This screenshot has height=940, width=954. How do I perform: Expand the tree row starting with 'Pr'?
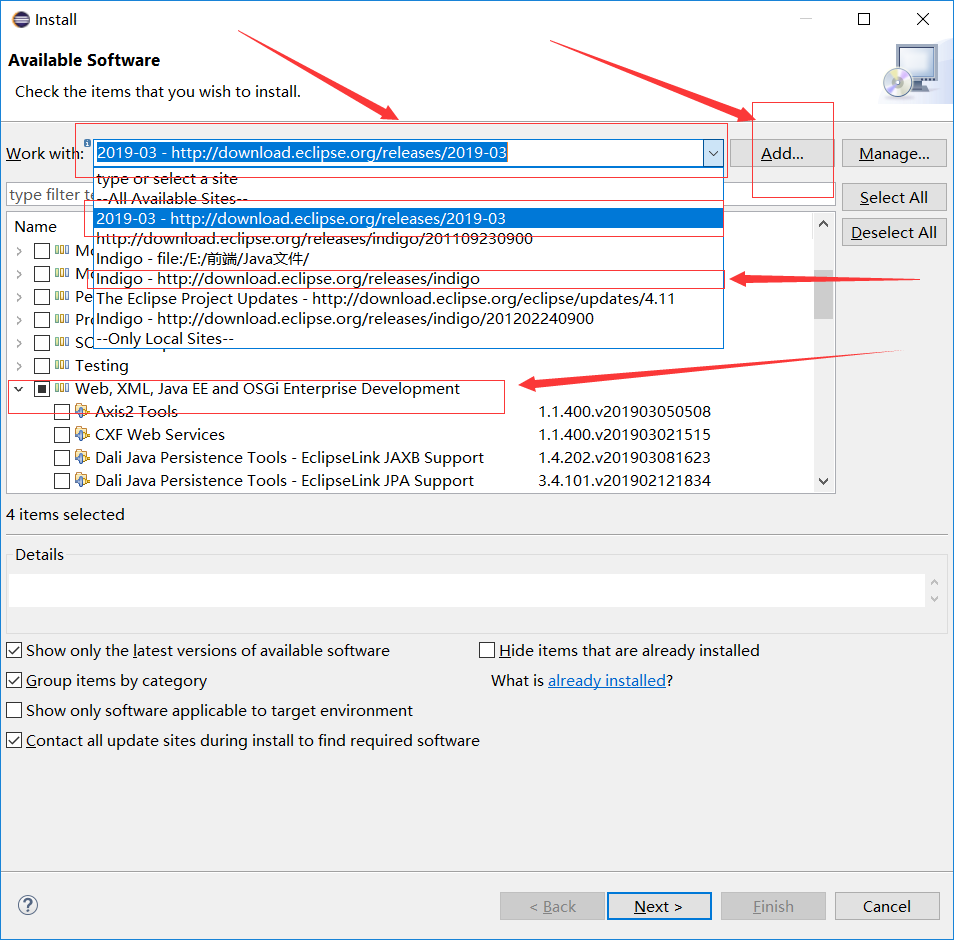19,320
